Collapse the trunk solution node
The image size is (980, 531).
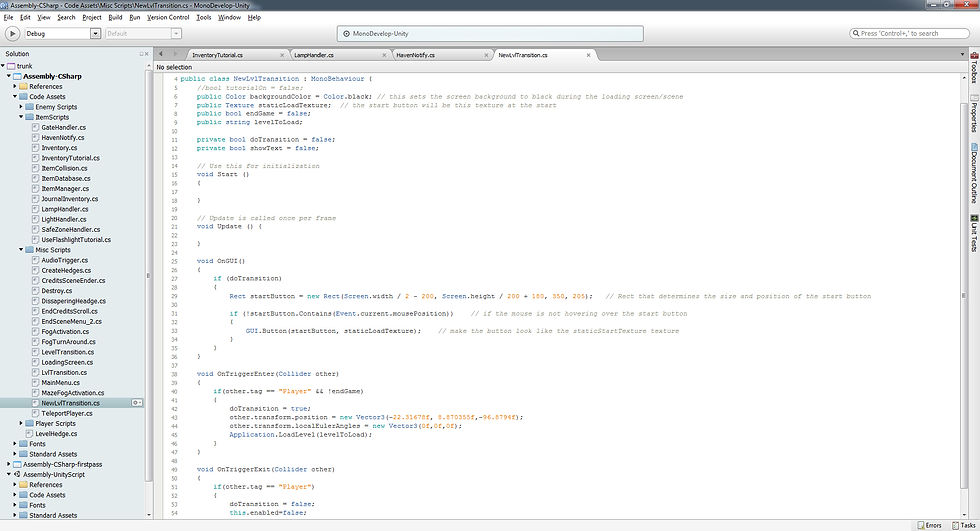pyautogui.click(x=3, y=66)
